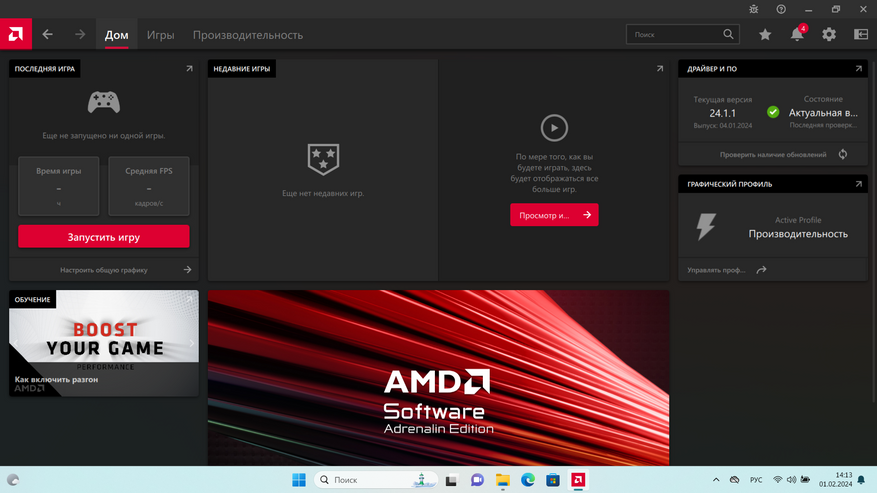Go forward with the right arrow
Image resolution: width=877 pixels, height=493 pixels.
(80, 34)
